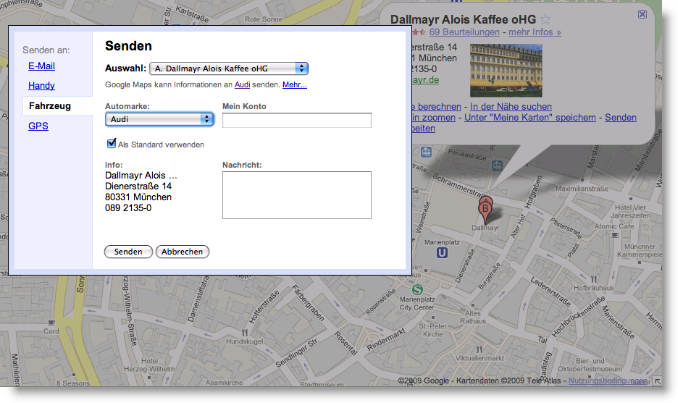The image size is (678, 403).
Task: Click the Dallmayr Alois Kaffee oHG title
Action: coord(463,19)
